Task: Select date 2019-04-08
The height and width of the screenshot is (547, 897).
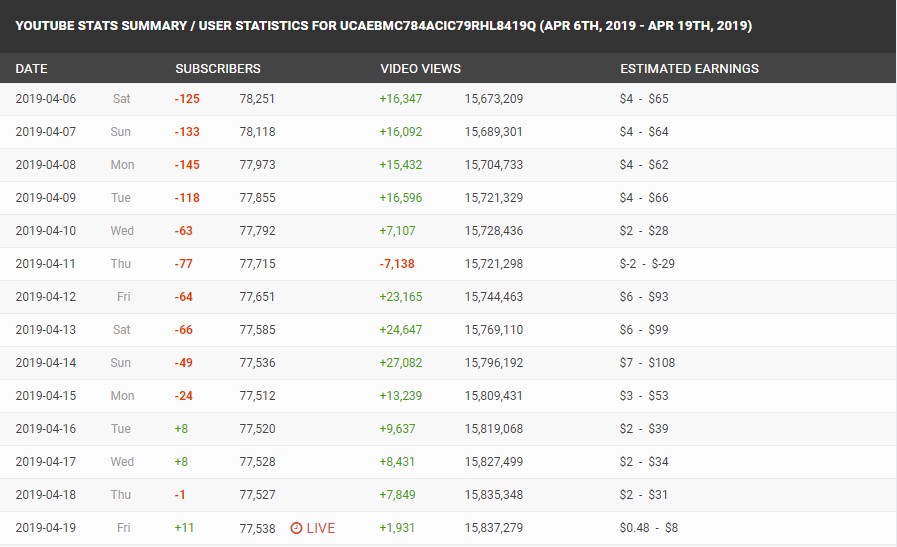Action: 46,165
